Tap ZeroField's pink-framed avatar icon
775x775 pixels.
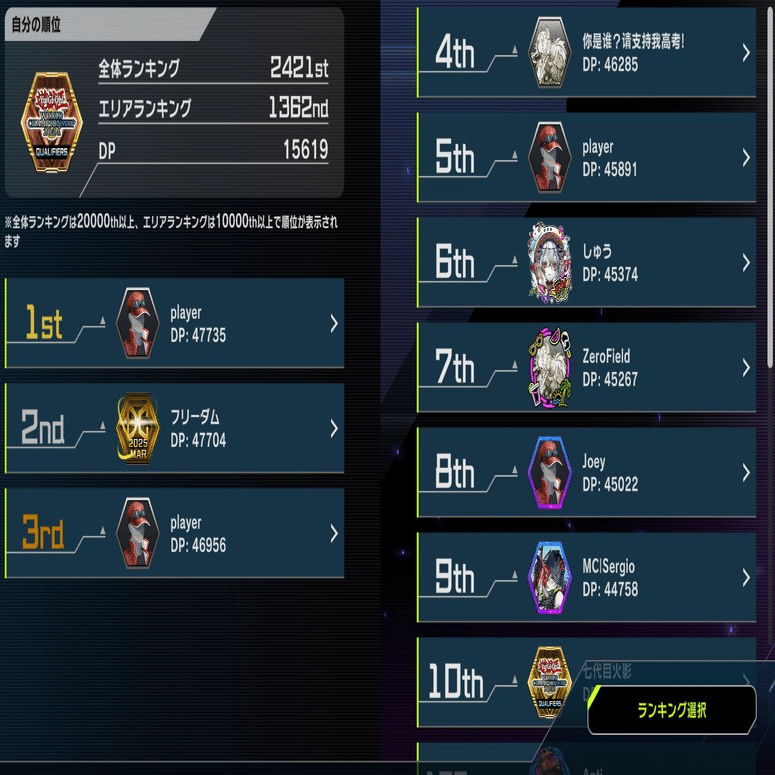point(549,367)
